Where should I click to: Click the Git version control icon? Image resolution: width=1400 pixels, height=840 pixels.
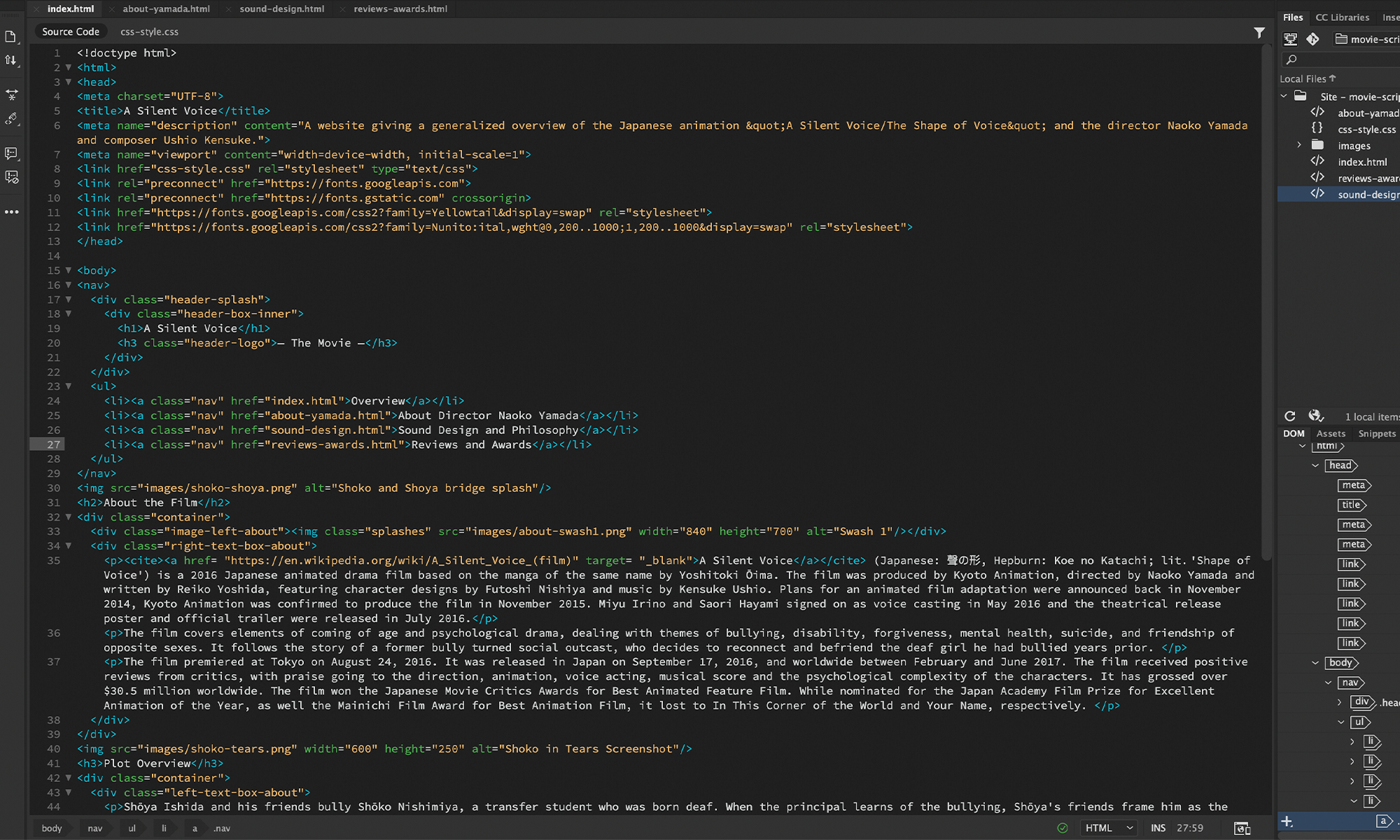pyautogui.click(x=1312, y=39)
